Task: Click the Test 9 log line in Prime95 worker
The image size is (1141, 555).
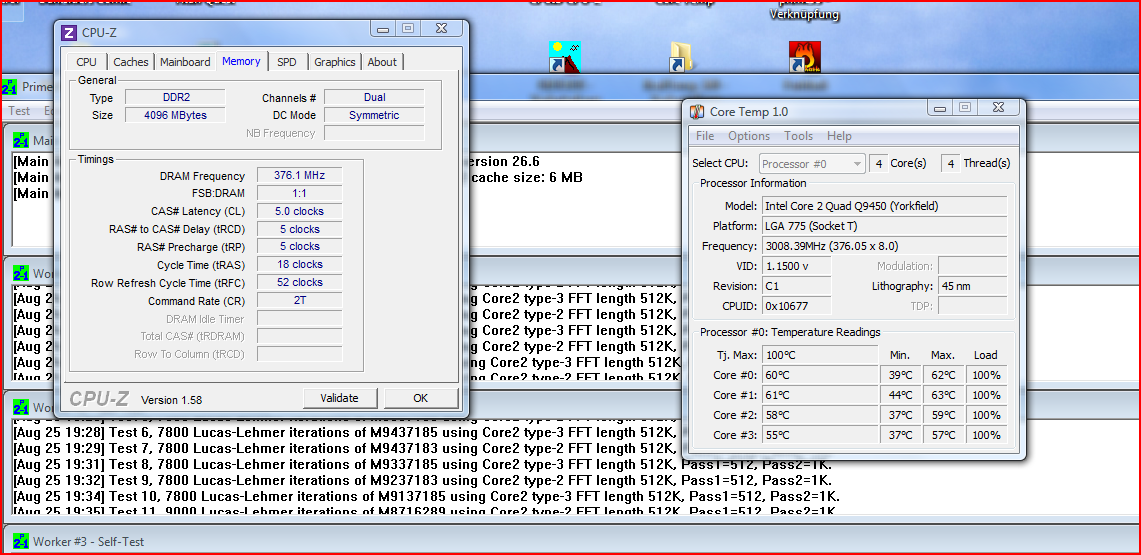Action: pos(422,480)
